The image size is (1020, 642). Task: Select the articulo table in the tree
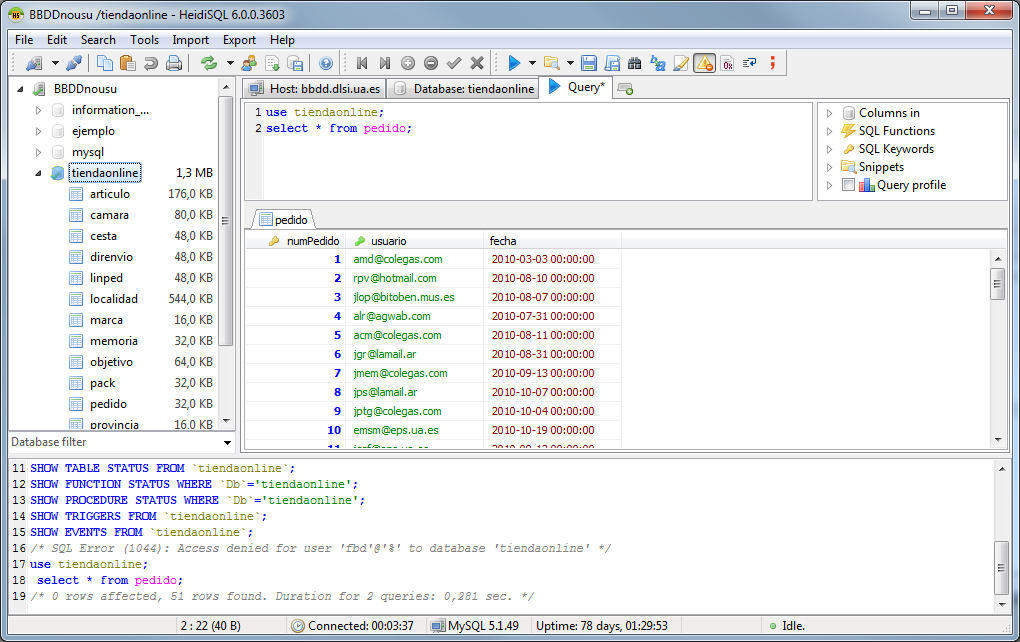(x=110, y=194)
